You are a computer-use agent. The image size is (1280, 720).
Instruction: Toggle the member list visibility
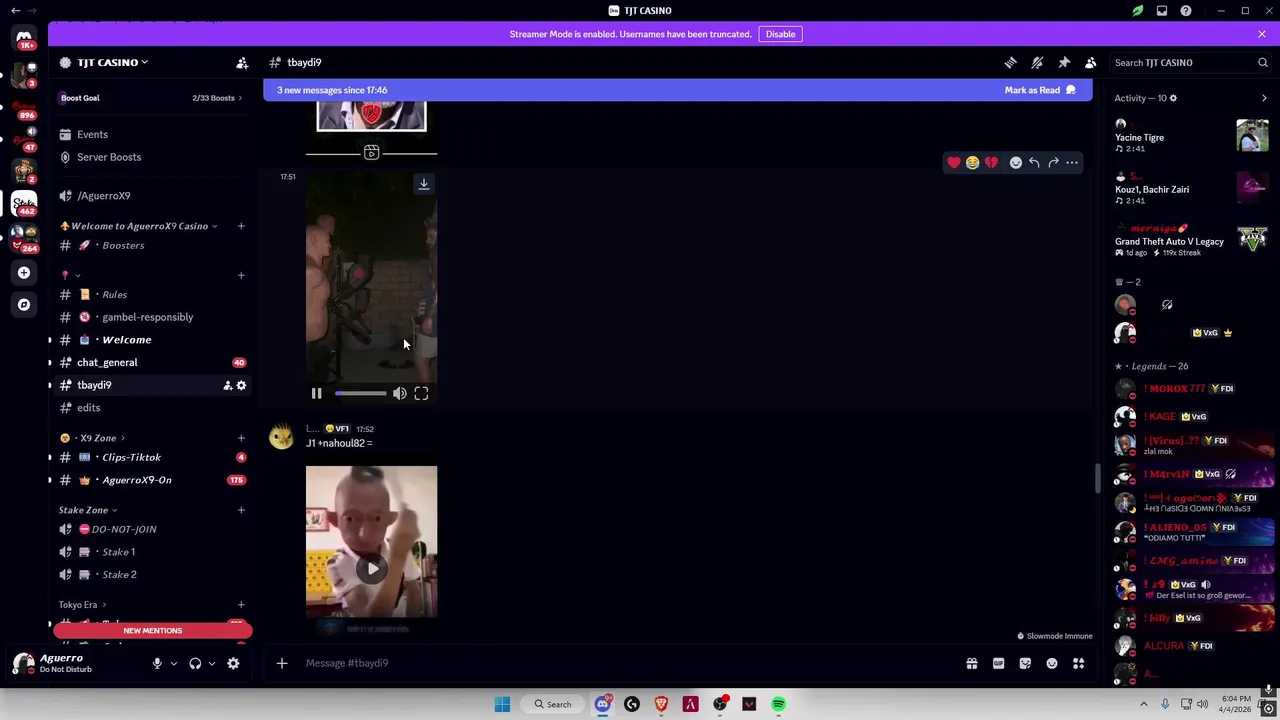(1091, 62)
